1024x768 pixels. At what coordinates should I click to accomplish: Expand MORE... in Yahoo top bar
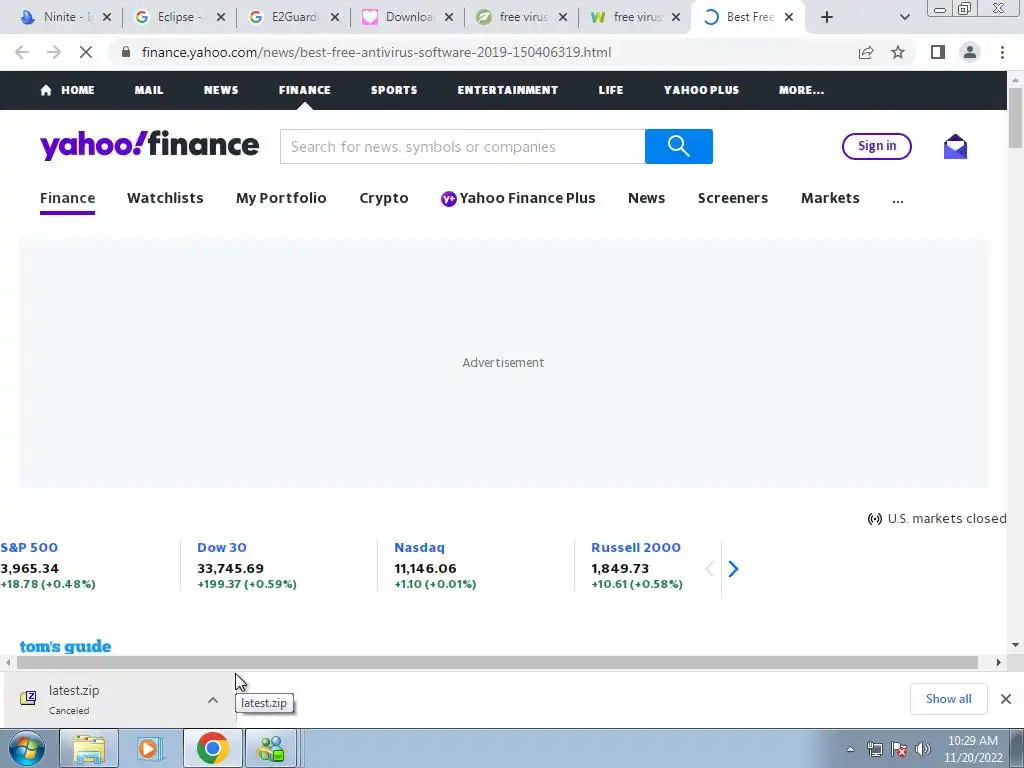[x=801, y=90]
